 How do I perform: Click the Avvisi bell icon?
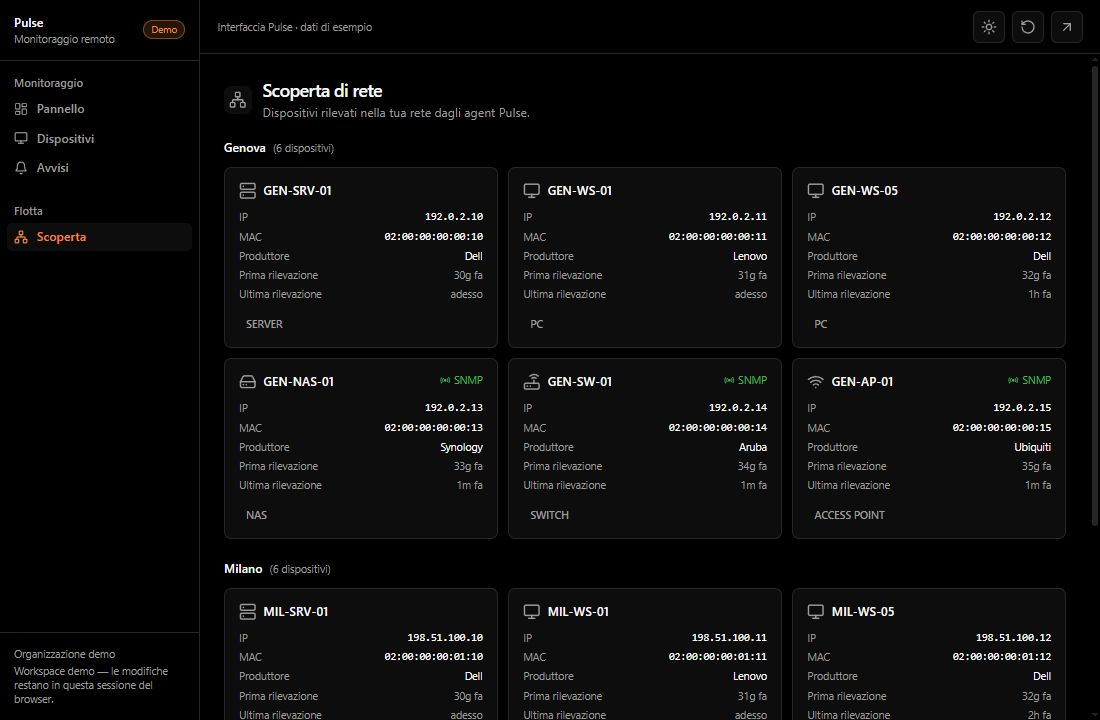[x=21, y=168]
